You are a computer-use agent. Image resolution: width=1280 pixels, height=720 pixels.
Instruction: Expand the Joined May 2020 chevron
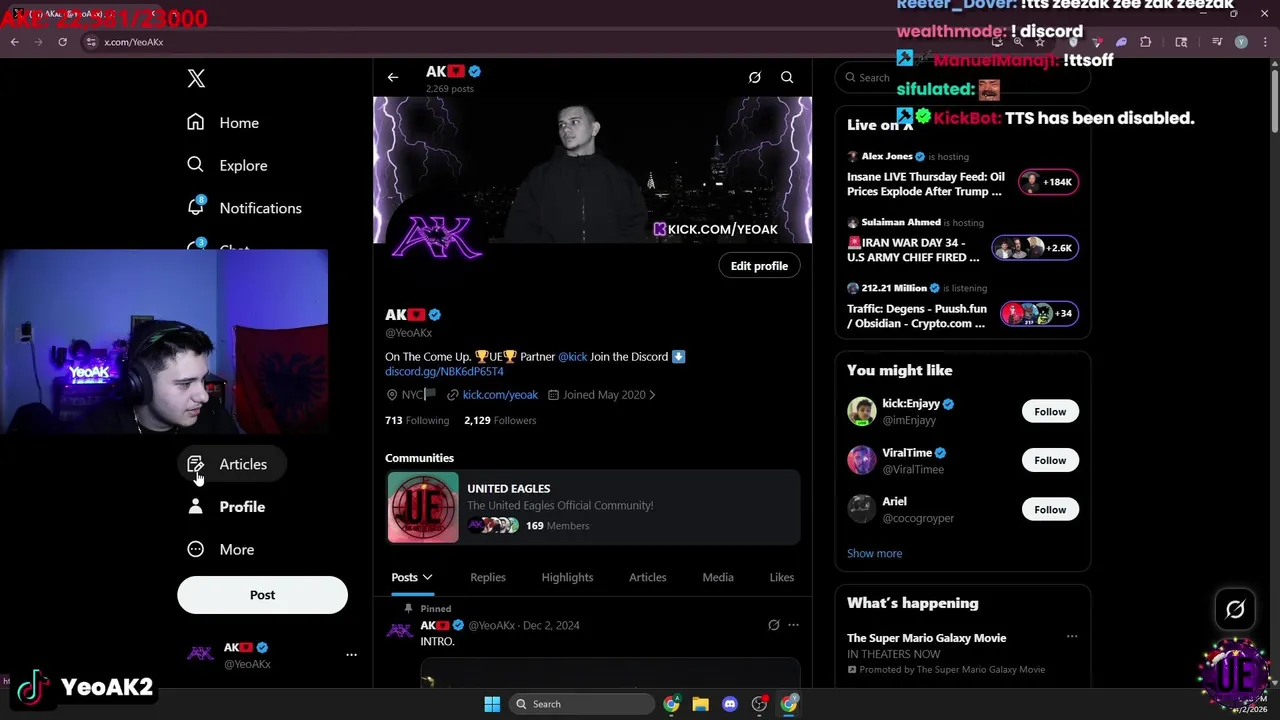click(653, 395)
